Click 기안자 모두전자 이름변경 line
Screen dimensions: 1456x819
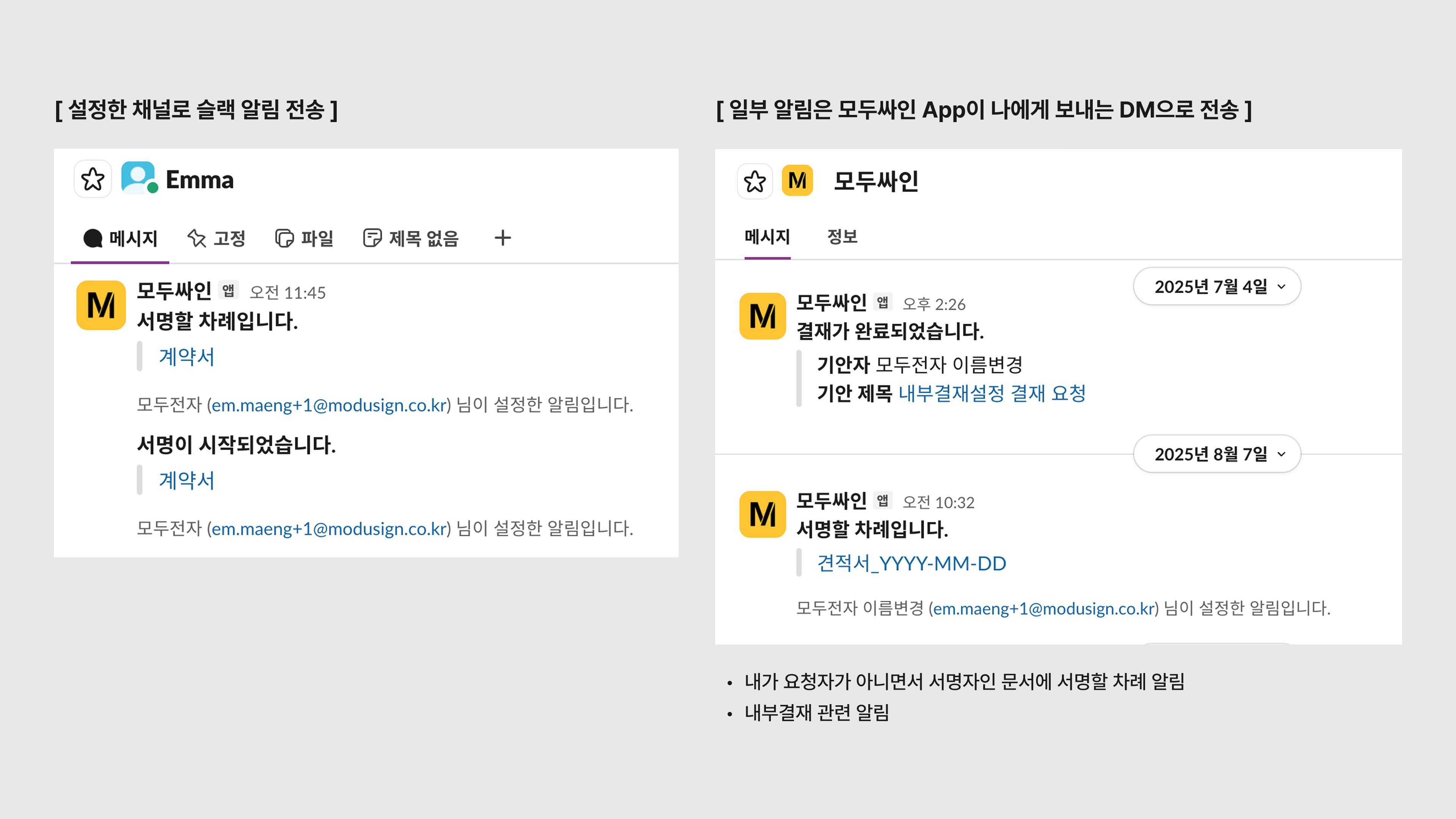920,365
